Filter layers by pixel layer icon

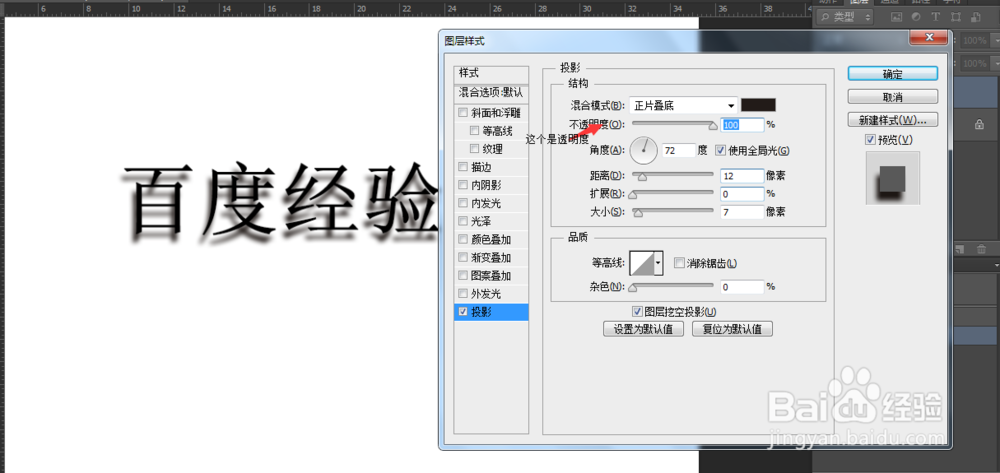897,17
